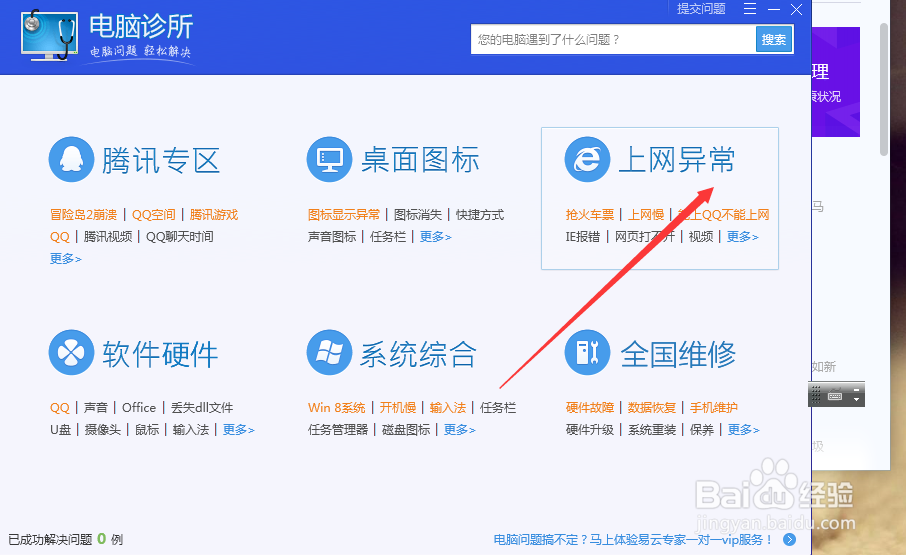Open 数据恢复 link
The height and width of the screenshot is (555, 906).
point(652,408)
